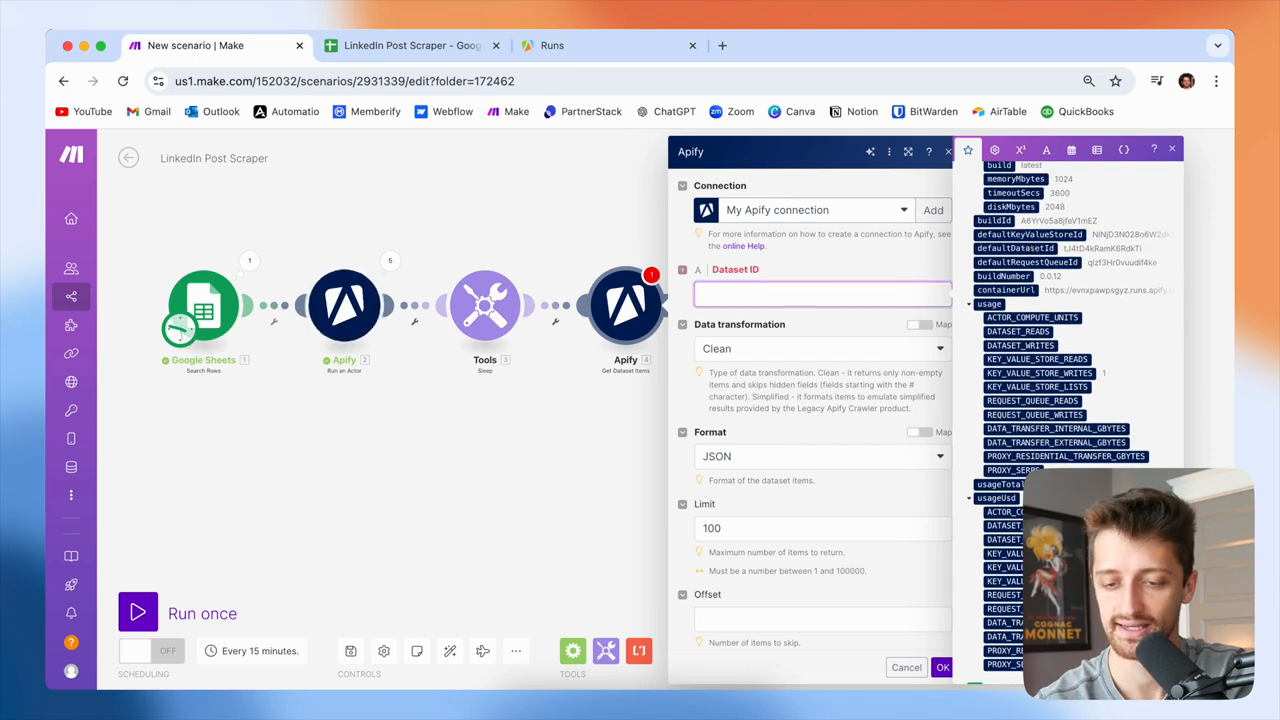The width and height of the screenshot is (1280, 720).
Task: Click the Dataset ID input field
Action: click(823, 293)
